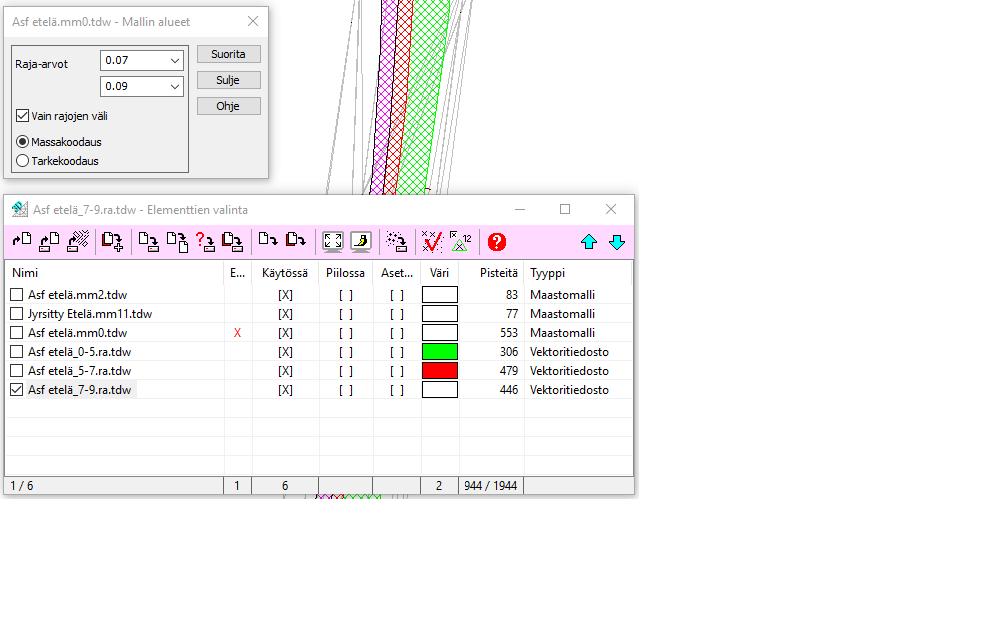Toggle the Vain rajojen väli checkbox
This screenshot has width=1008, height=630.
(22, 116)
